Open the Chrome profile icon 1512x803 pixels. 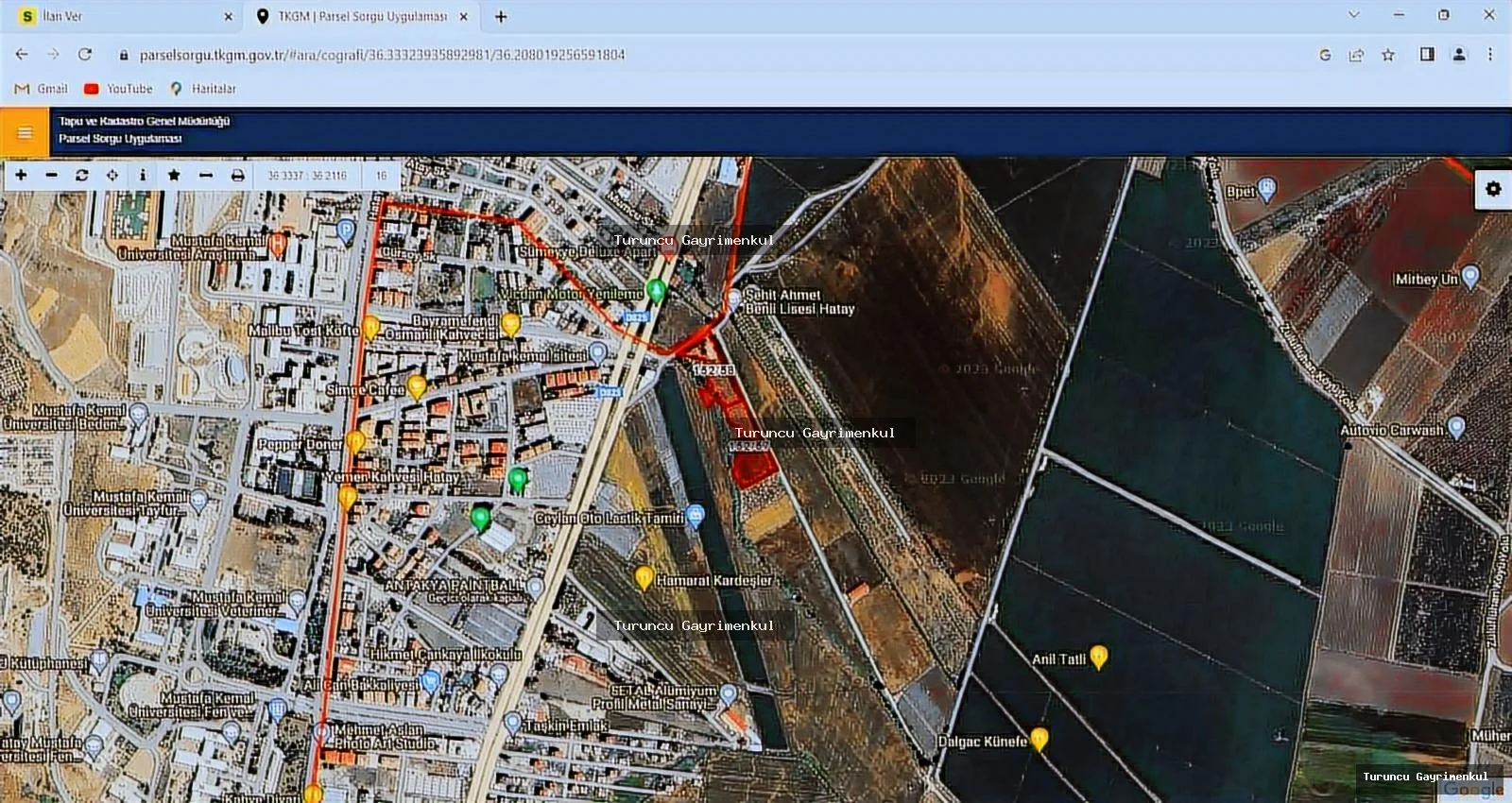click(x=1459, y=55)
